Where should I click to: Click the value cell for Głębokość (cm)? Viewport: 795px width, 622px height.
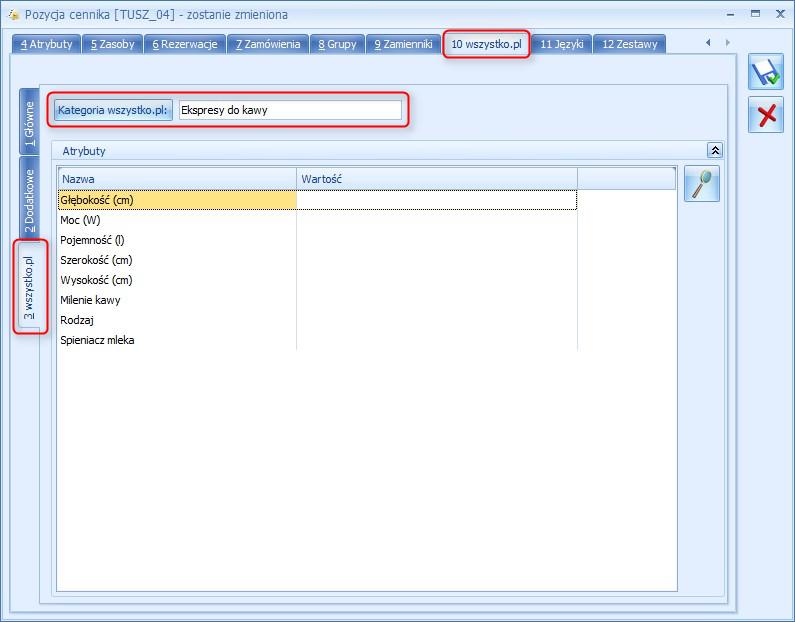(x=437, y=200)
